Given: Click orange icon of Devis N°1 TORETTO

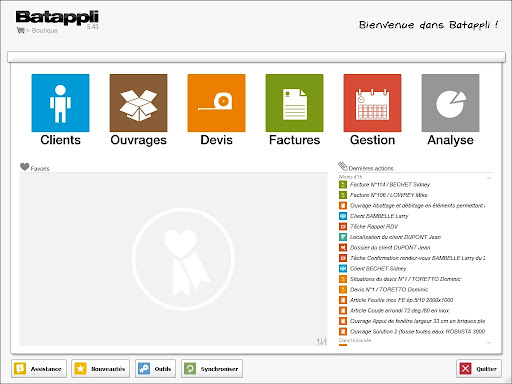Looking at the screenshot, I should (343, 290).
